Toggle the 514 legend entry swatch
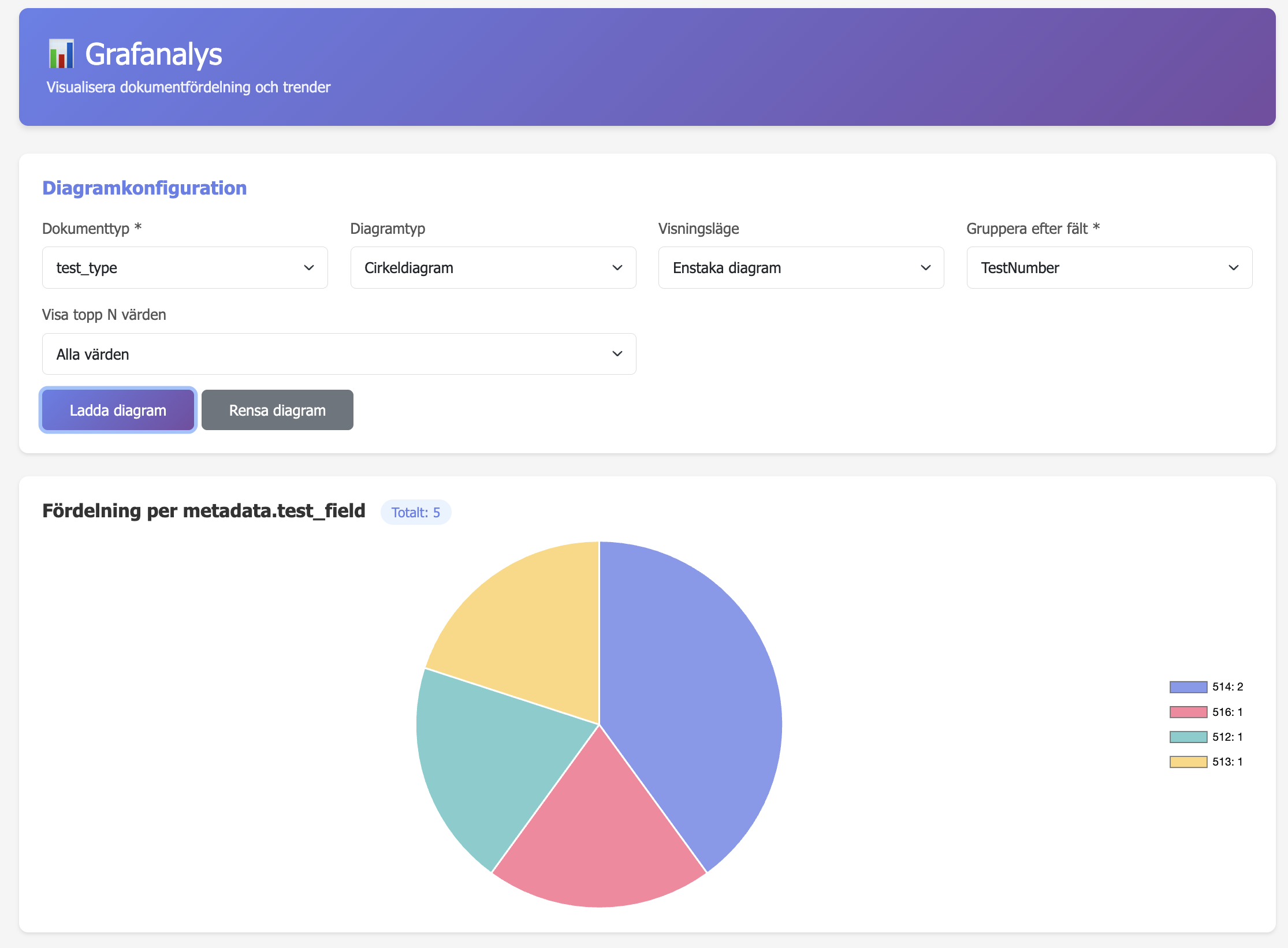1288x948 pixels. [x=1188, y=687]
